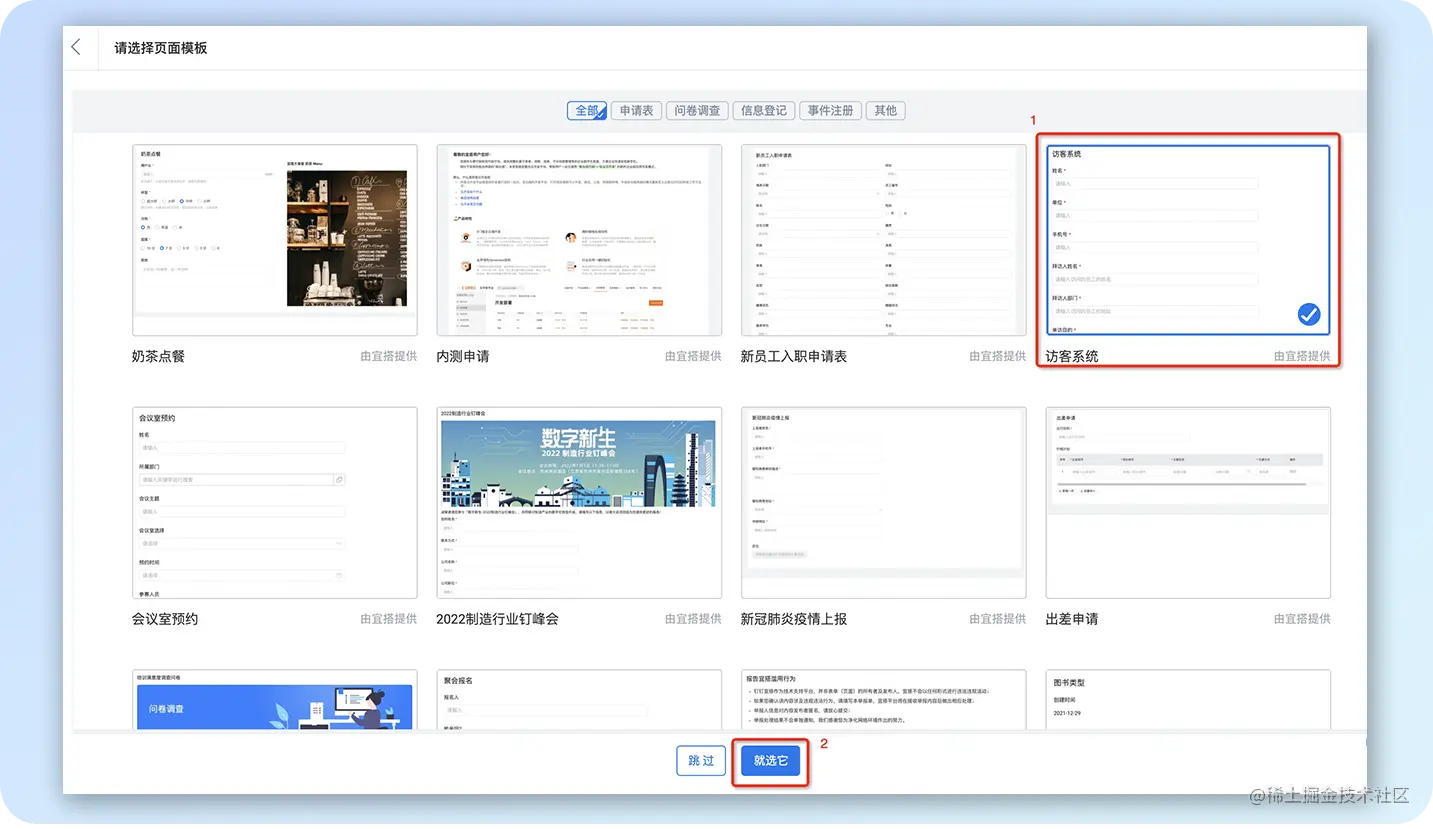Pick the 图书类型 template preview

click(x=1188, y=700)
